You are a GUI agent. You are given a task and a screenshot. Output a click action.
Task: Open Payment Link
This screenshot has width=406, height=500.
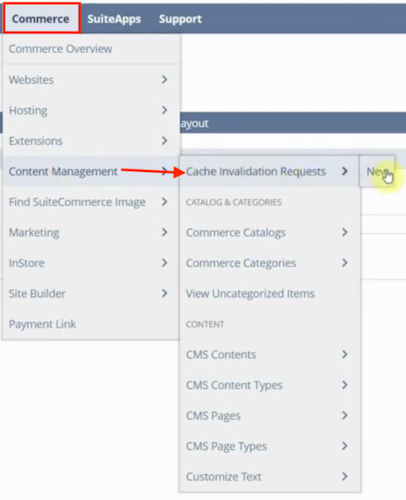coord(42,324)
